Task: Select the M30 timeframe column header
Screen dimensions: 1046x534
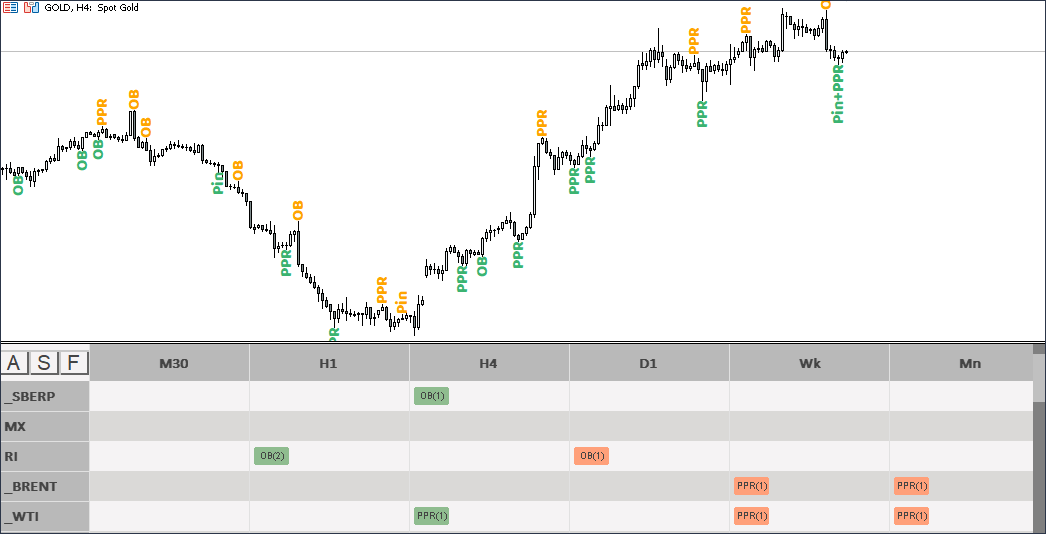Action: (x=173, y=364)
